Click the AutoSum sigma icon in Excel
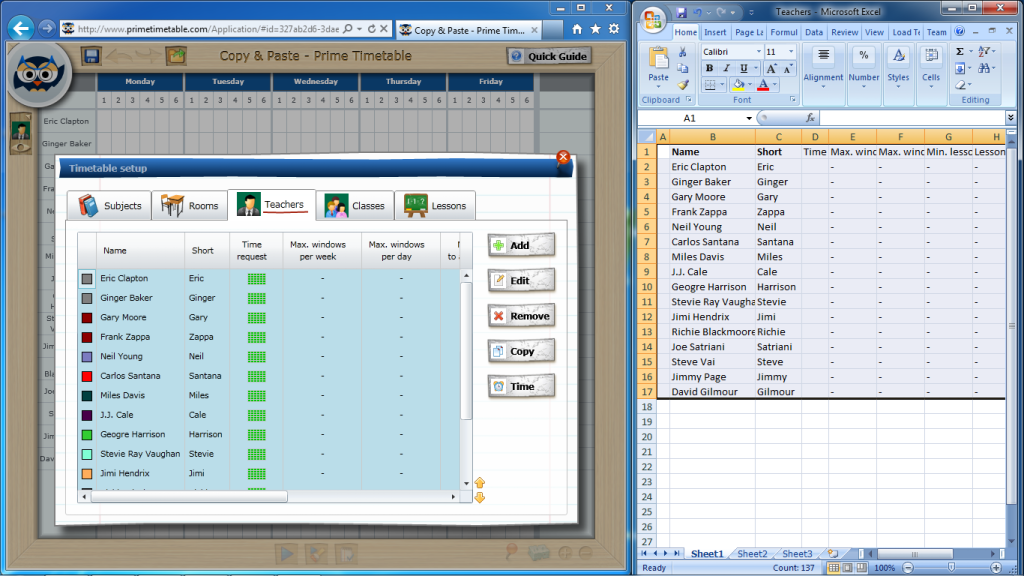This screenshot has width=1024, height=576. pyautogui.click(x=960, y=52)
